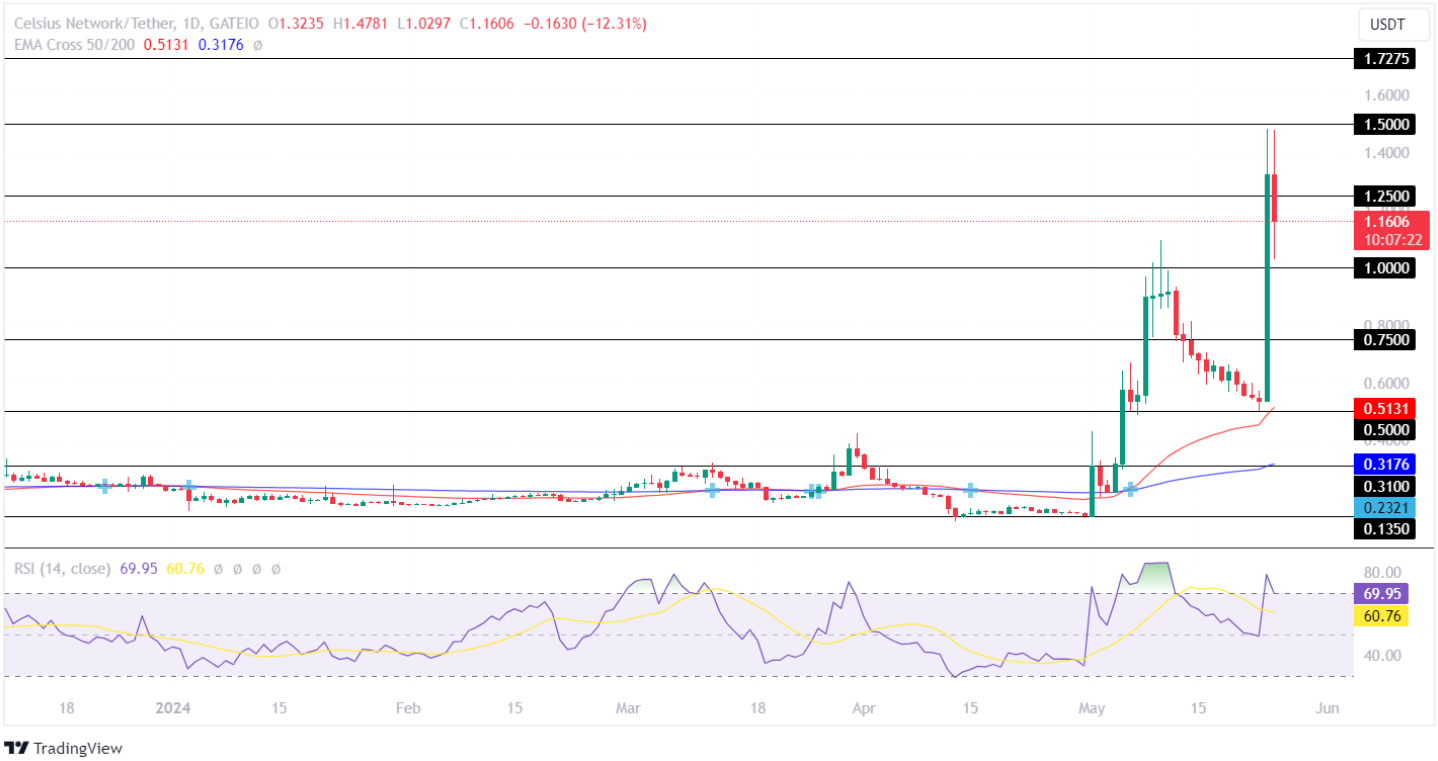The image size is (1438, 761).
Task: Select the 1.7275 horizontal line price label
Action: point(1385,59)
